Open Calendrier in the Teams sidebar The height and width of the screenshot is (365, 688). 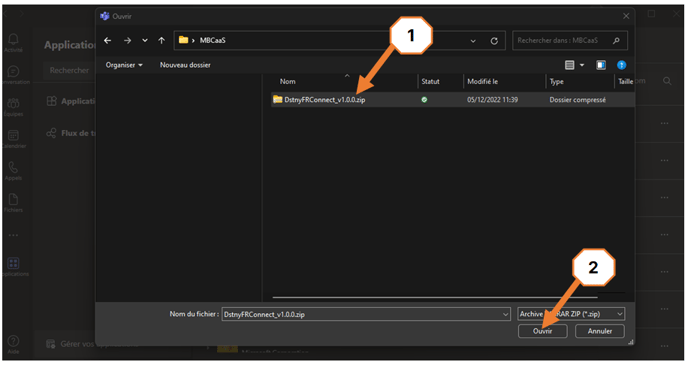point(14,139)
